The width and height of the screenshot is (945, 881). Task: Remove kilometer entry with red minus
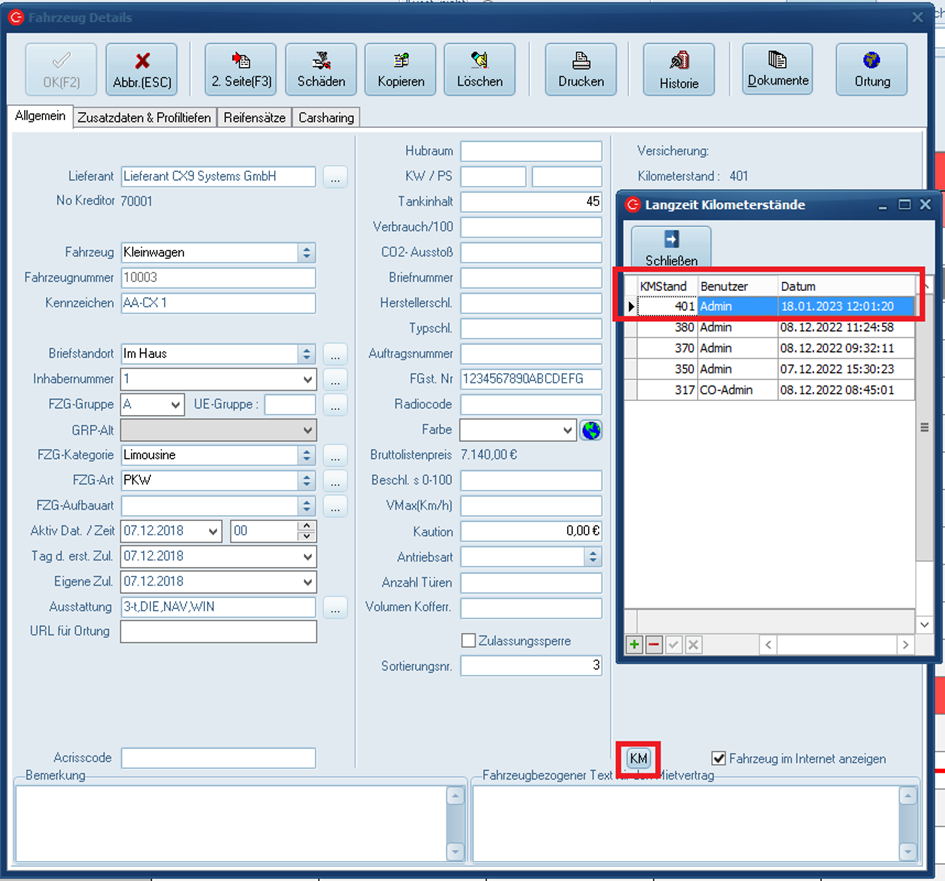654,645
